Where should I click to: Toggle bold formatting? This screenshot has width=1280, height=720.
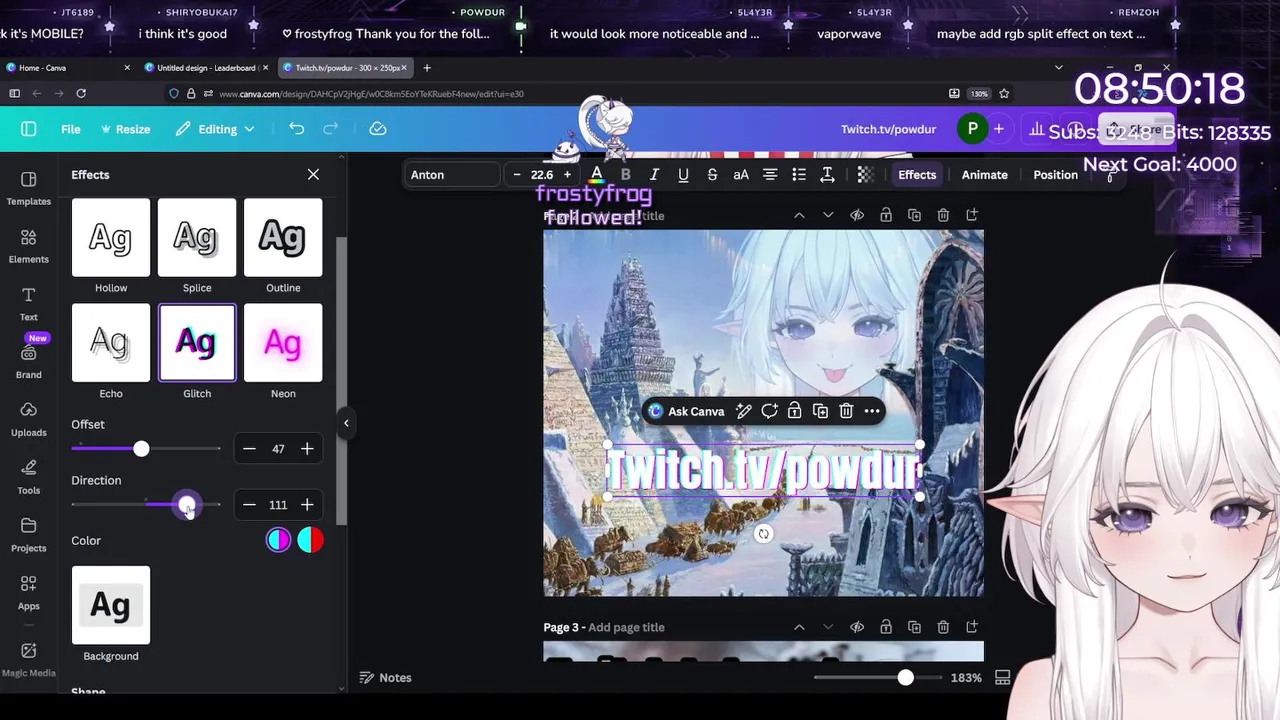tap(626, 175)
